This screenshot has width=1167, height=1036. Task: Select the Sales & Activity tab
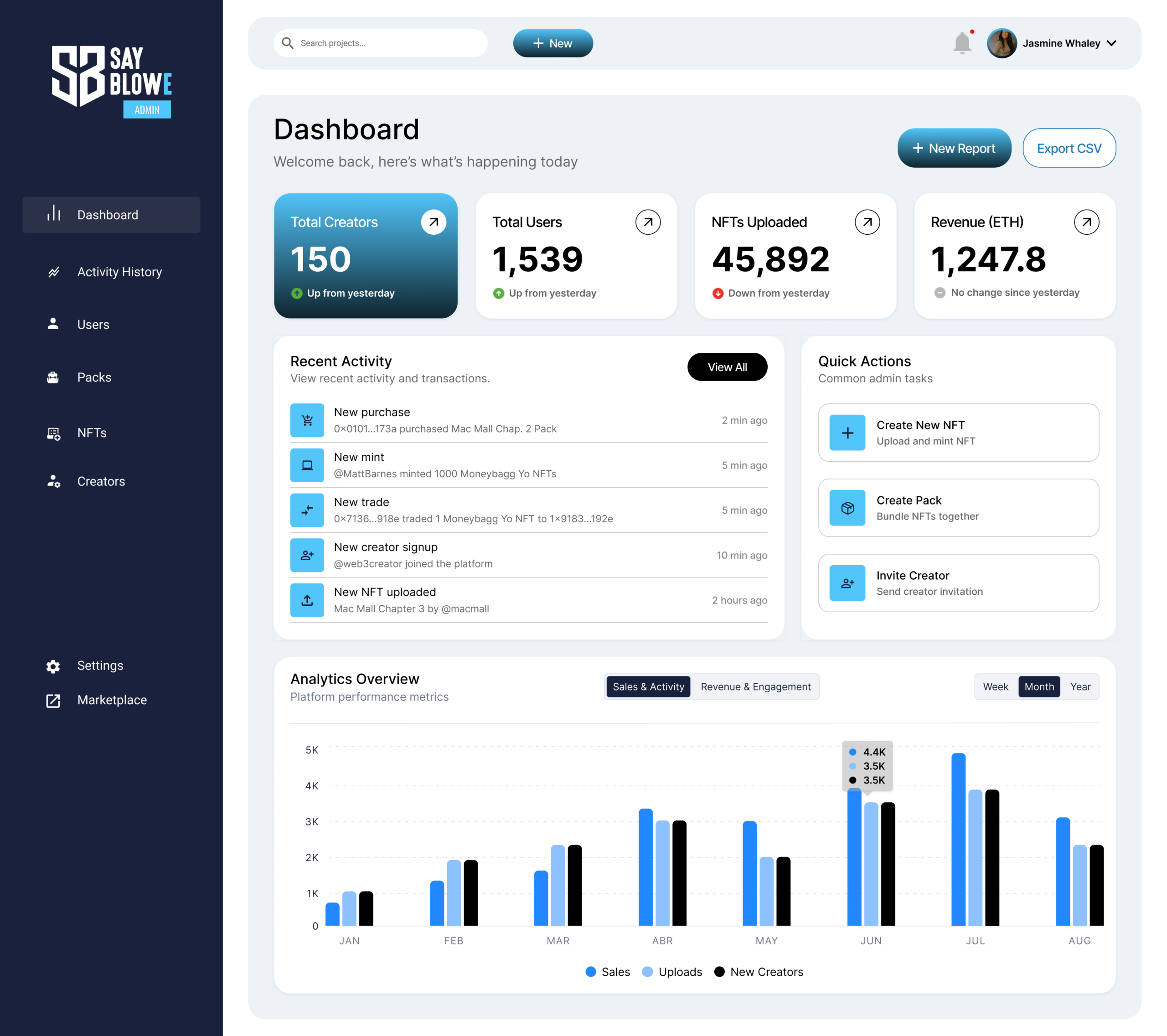(648, 687)
